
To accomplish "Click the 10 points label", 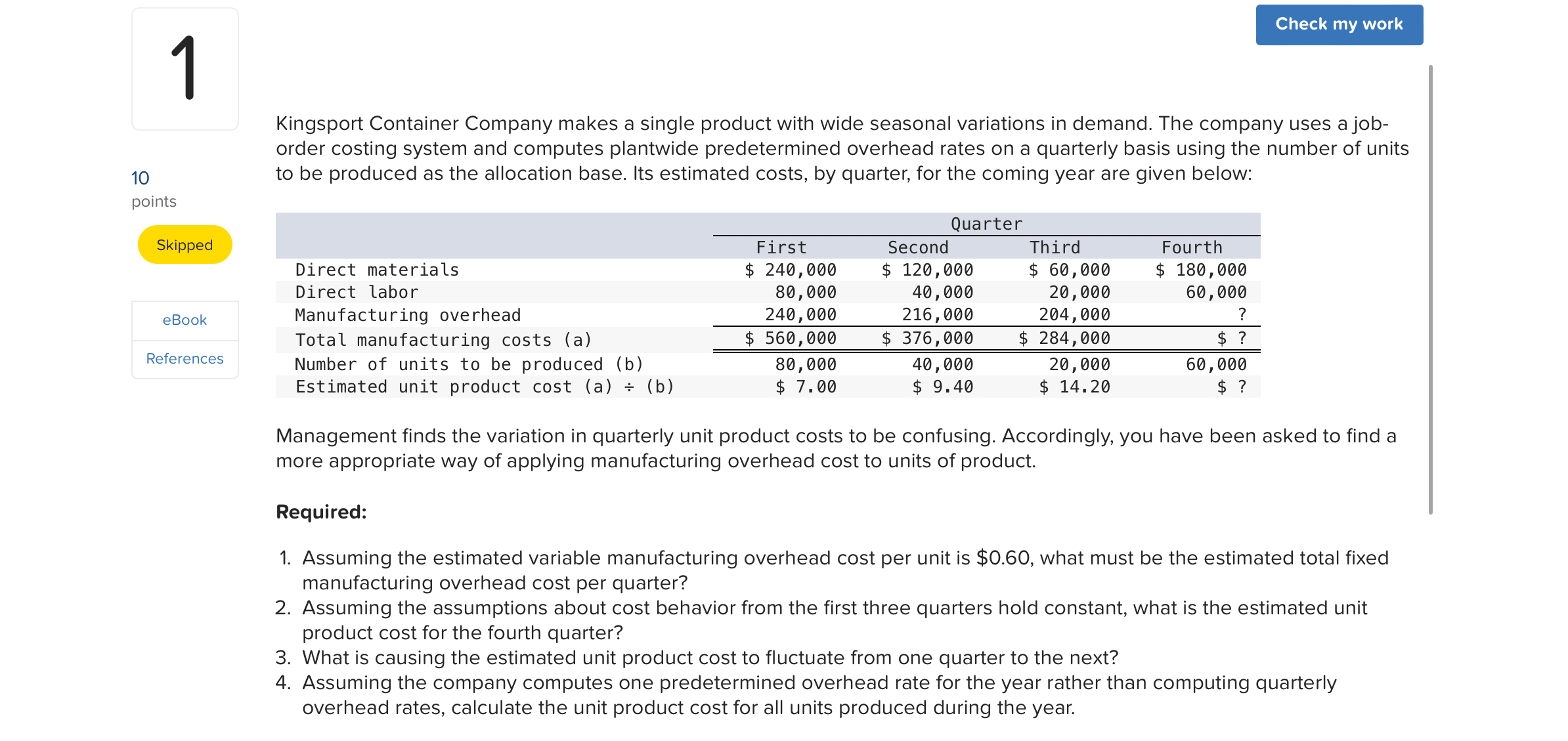I will pyautogui.click(x=140, y=177).
